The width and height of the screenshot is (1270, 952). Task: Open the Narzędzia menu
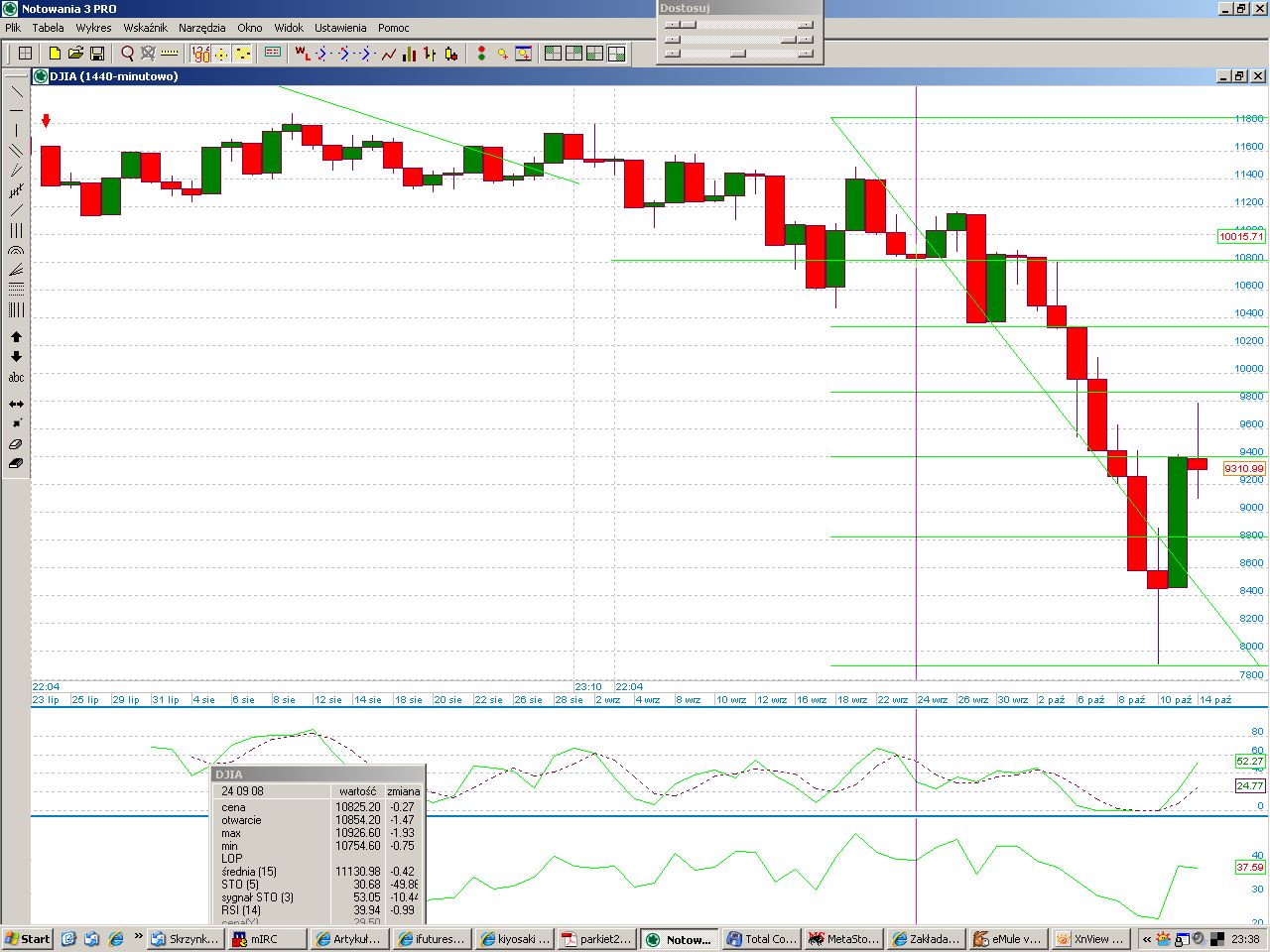pyautogui.click(x=201, y=28)
